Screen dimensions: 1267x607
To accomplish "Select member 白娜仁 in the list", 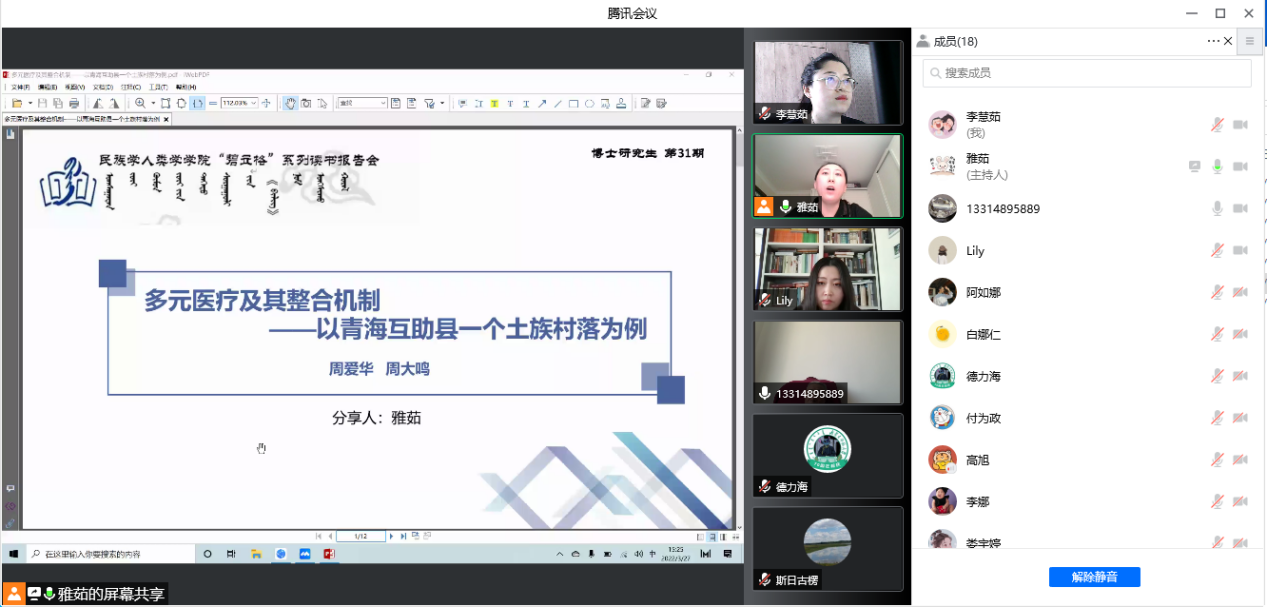I will (983, 335).
